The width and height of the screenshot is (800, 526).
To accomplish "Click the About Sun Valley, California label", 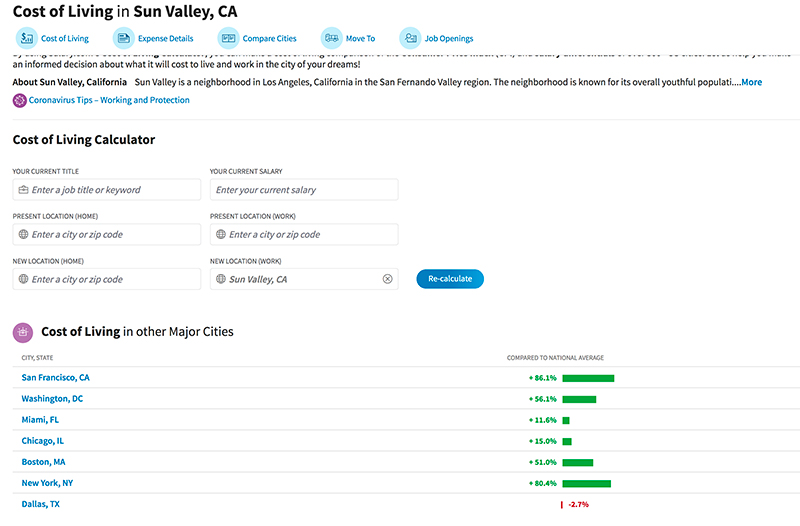I will coord(69,82).
